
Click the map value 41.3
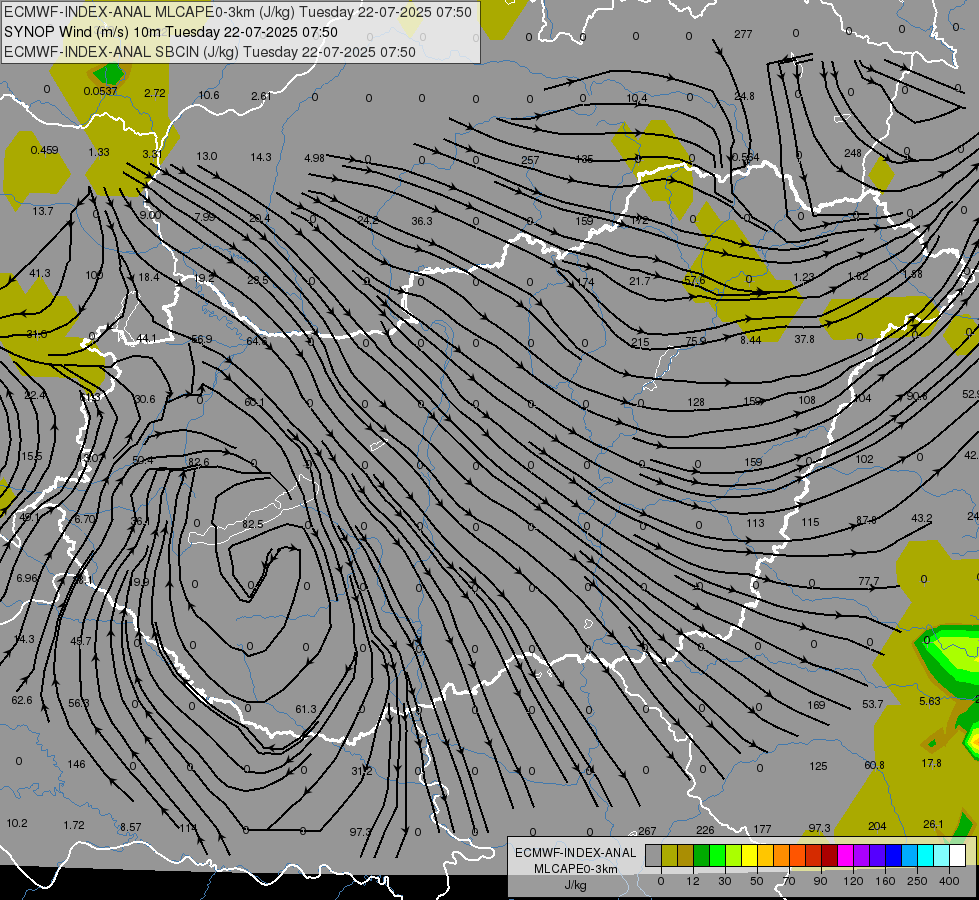point(40,273)
